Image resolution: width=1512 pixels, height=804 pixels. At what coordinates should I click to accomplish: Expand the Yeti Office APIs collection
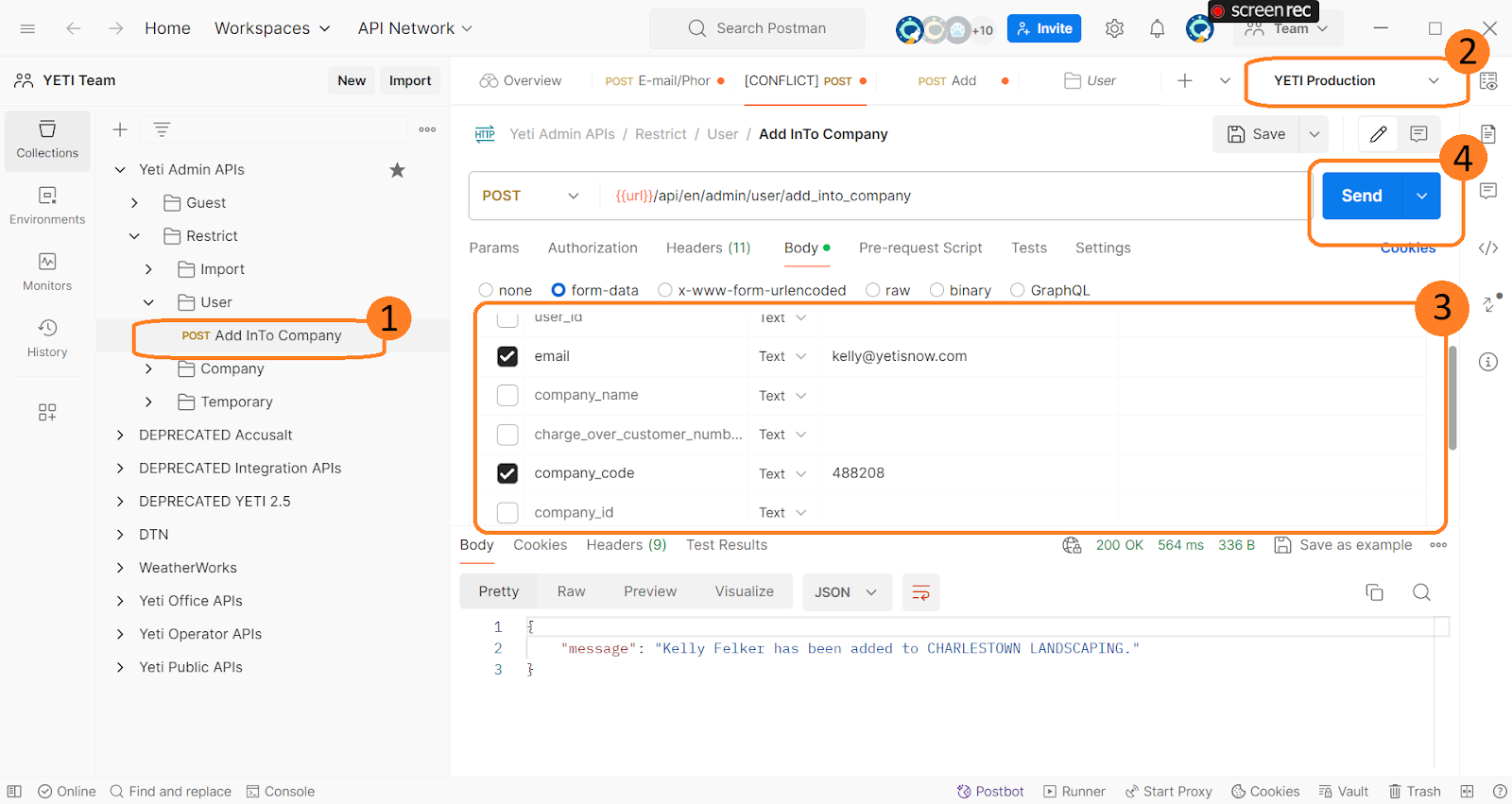point(120,601)
